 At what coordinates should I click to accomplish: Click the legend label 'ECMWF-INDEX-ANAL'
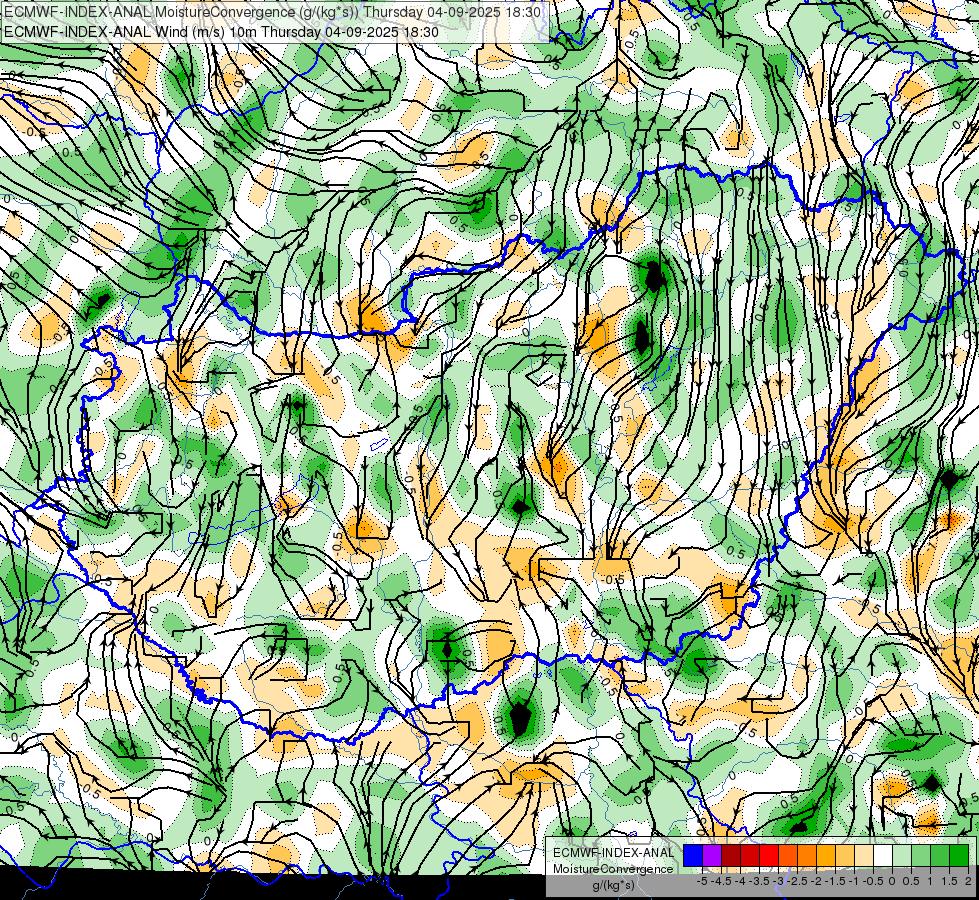click(x=614, y=853)
